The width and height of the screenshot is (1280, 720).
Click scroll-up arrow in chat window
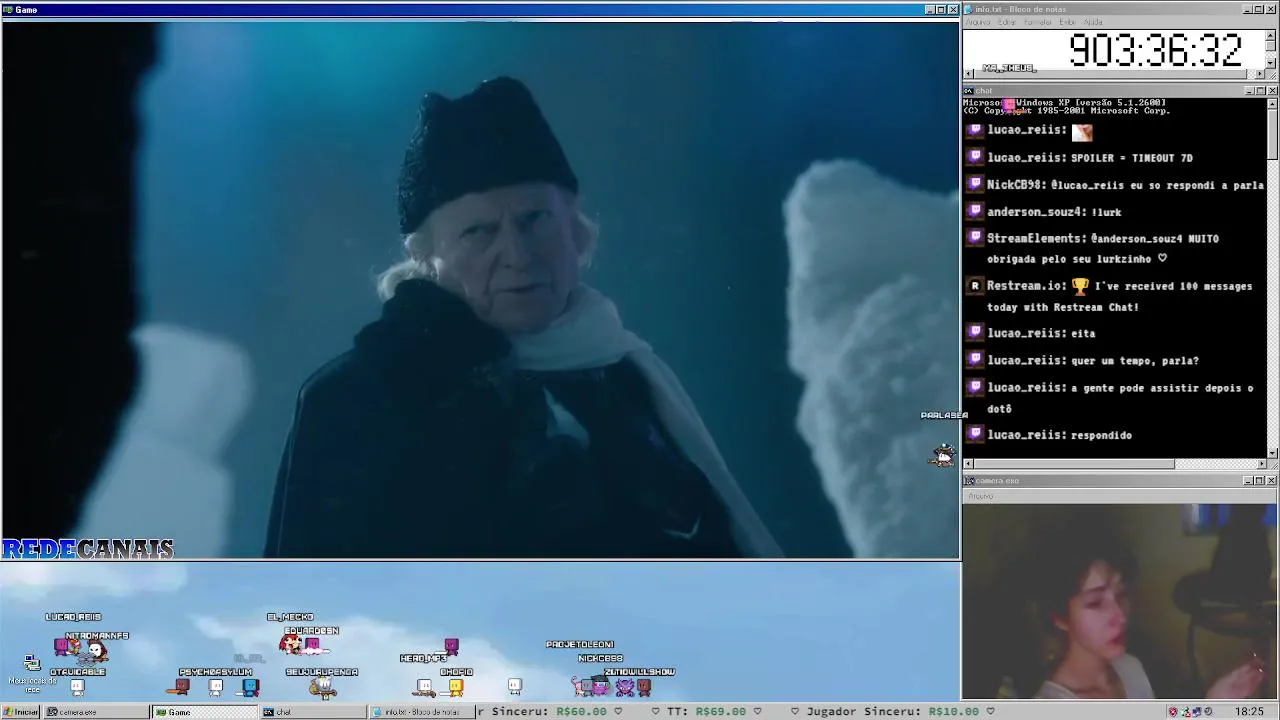point(1272,103)
